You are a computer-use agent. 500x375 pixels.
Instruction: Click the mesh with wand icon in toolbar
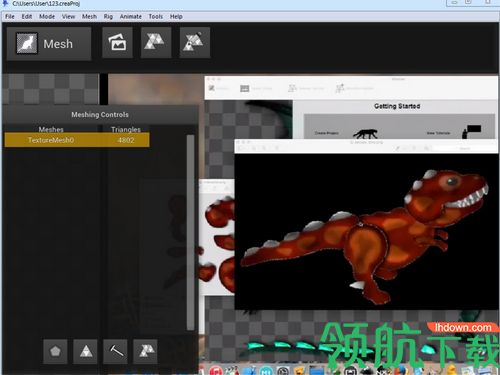tap(195, 43)
